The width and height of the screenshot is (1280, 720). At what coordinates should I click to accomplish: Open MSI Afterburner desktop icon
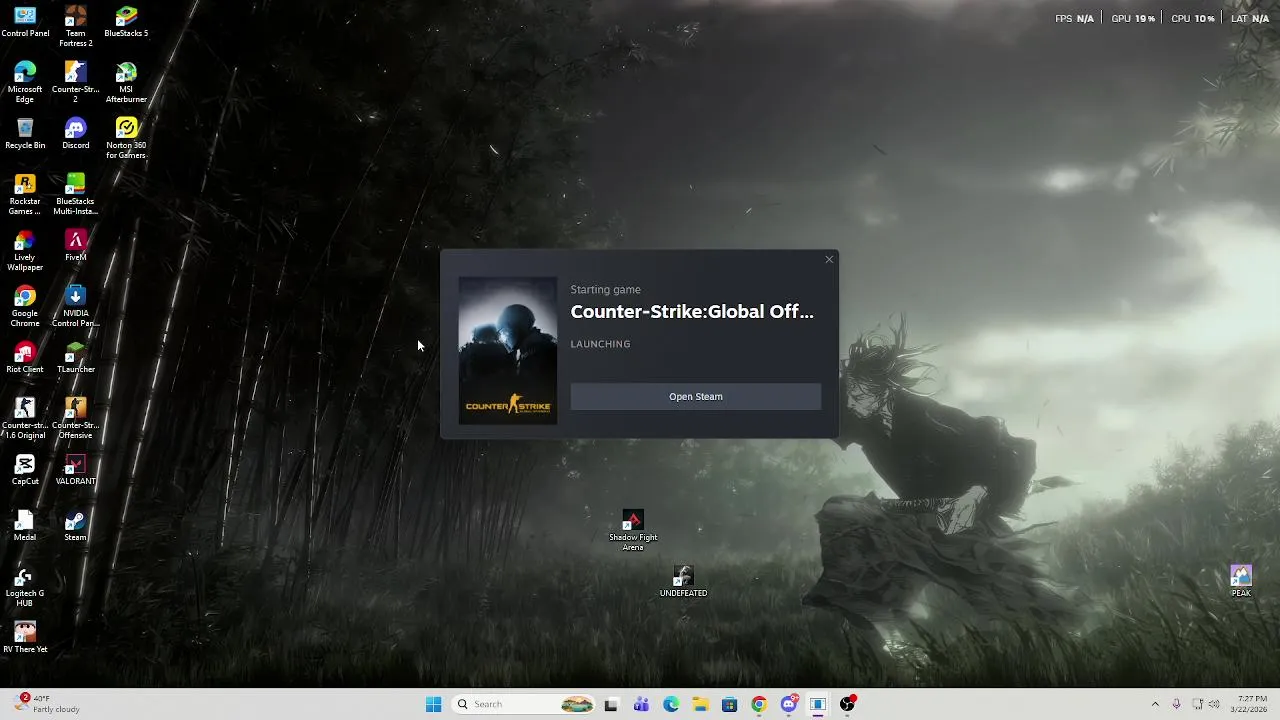(x=126, y=82)
